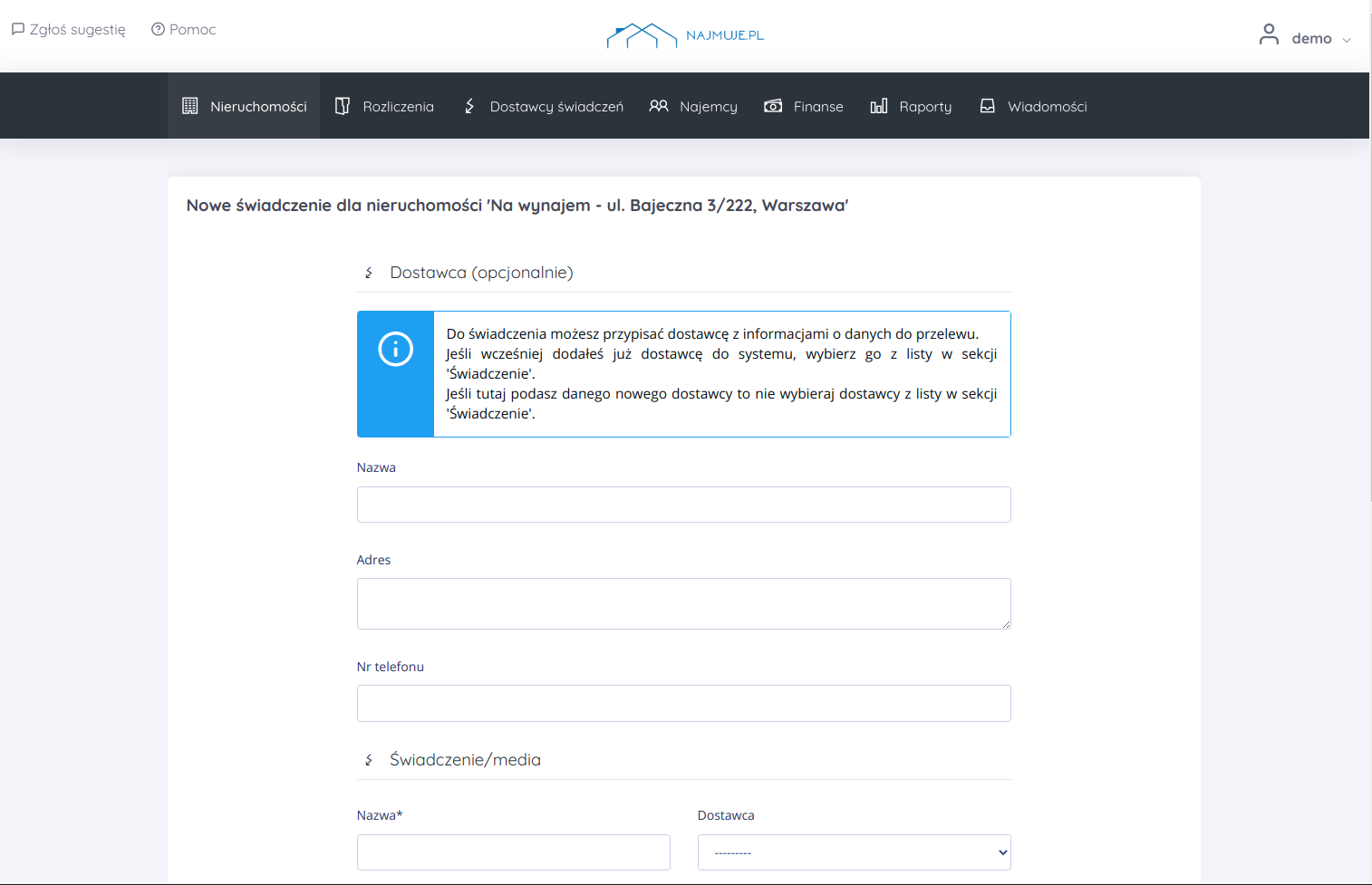Focus the supplier Nazwa input field
Screen dimensions: 1372x885
(x=684, y=505)
